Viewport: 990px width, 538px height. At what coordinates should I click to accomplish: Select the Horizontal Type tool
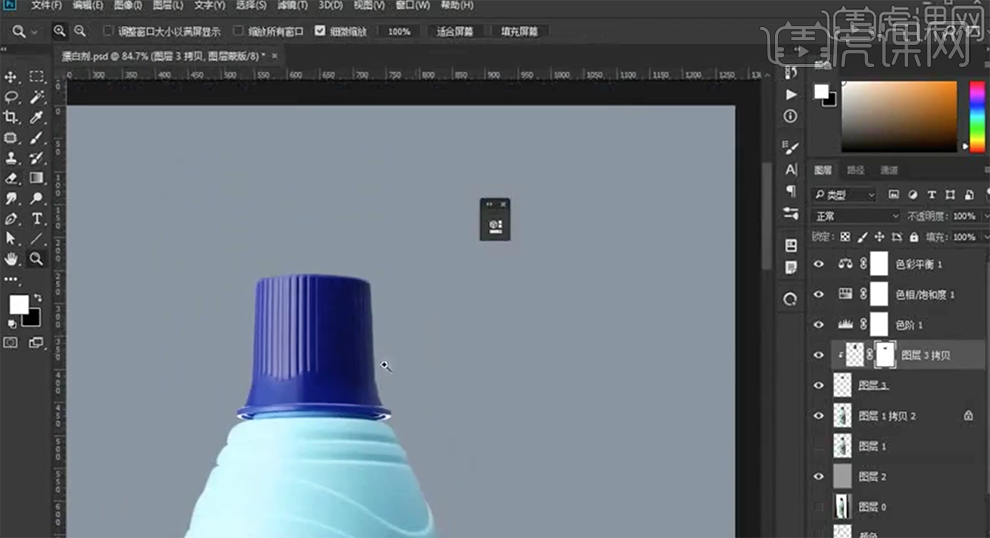[37, 218]
